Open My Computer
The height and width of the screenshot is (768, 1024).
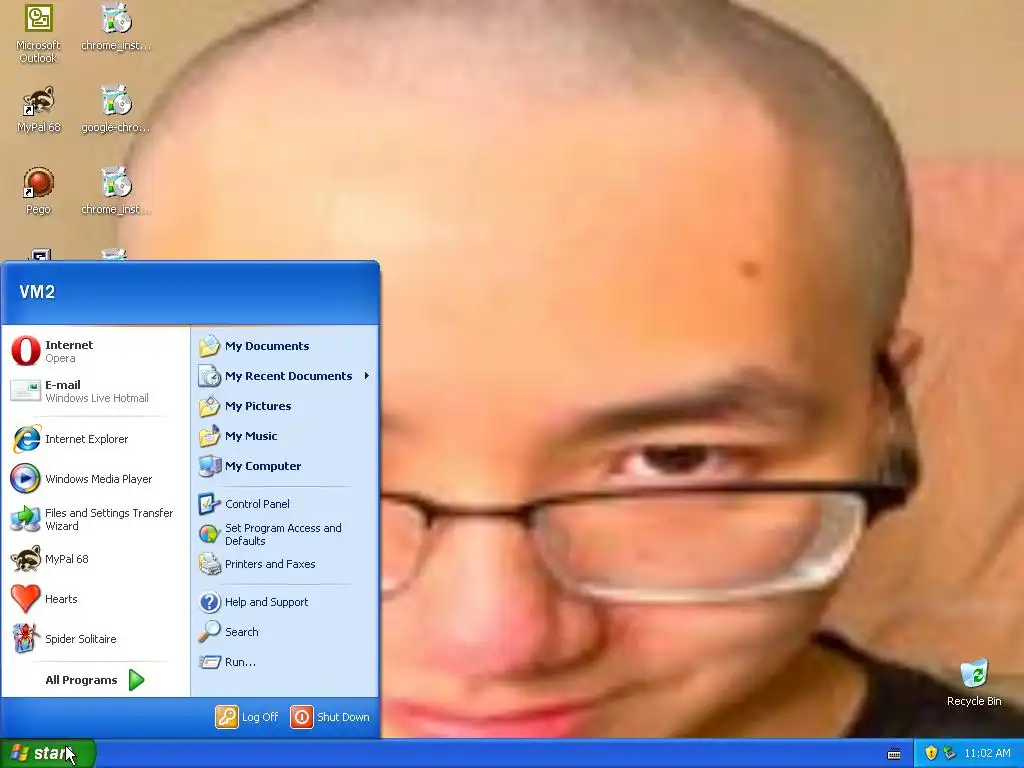click(x=285, y=466)
